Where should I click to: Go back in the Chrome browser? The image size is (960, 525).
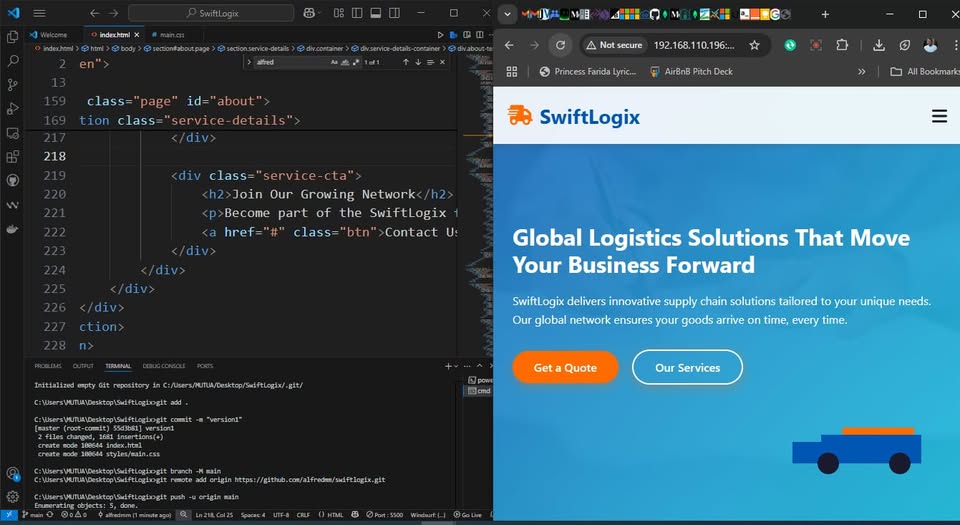(x=509, y=45)
